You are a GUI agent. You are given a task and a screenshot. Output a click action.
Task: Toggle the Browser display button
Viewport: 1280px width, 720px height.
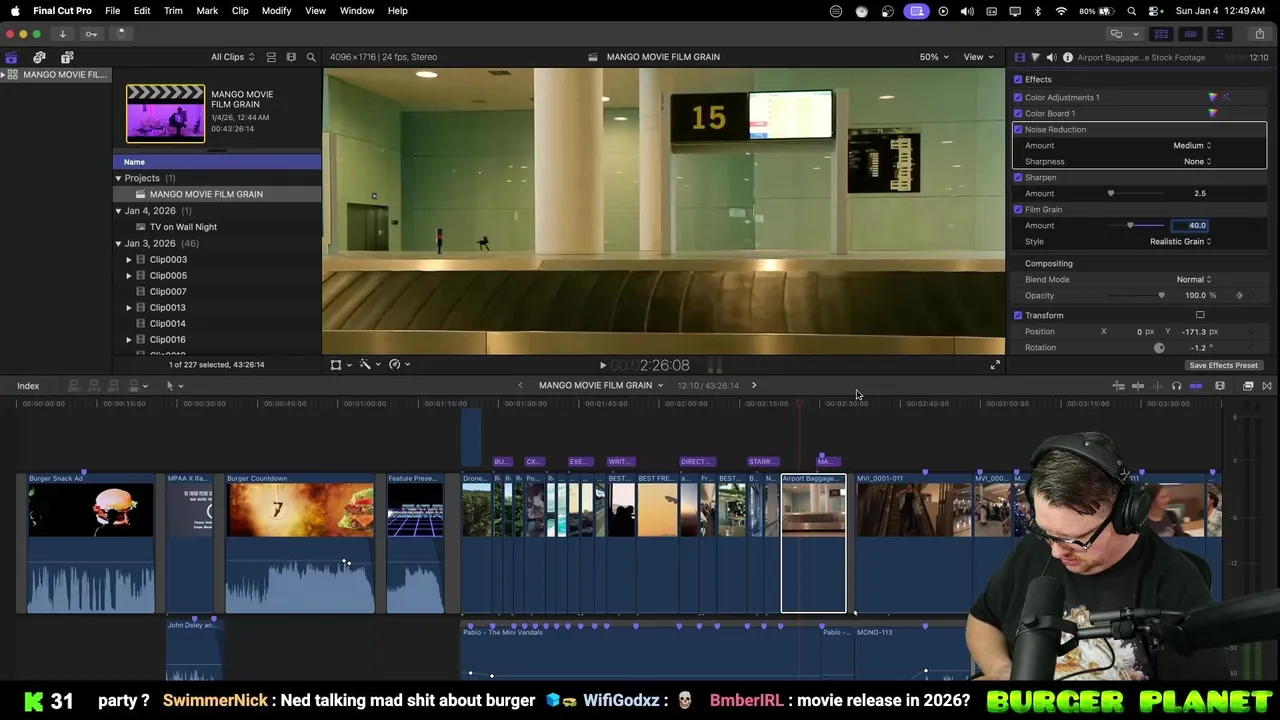tap(1161, 34)
